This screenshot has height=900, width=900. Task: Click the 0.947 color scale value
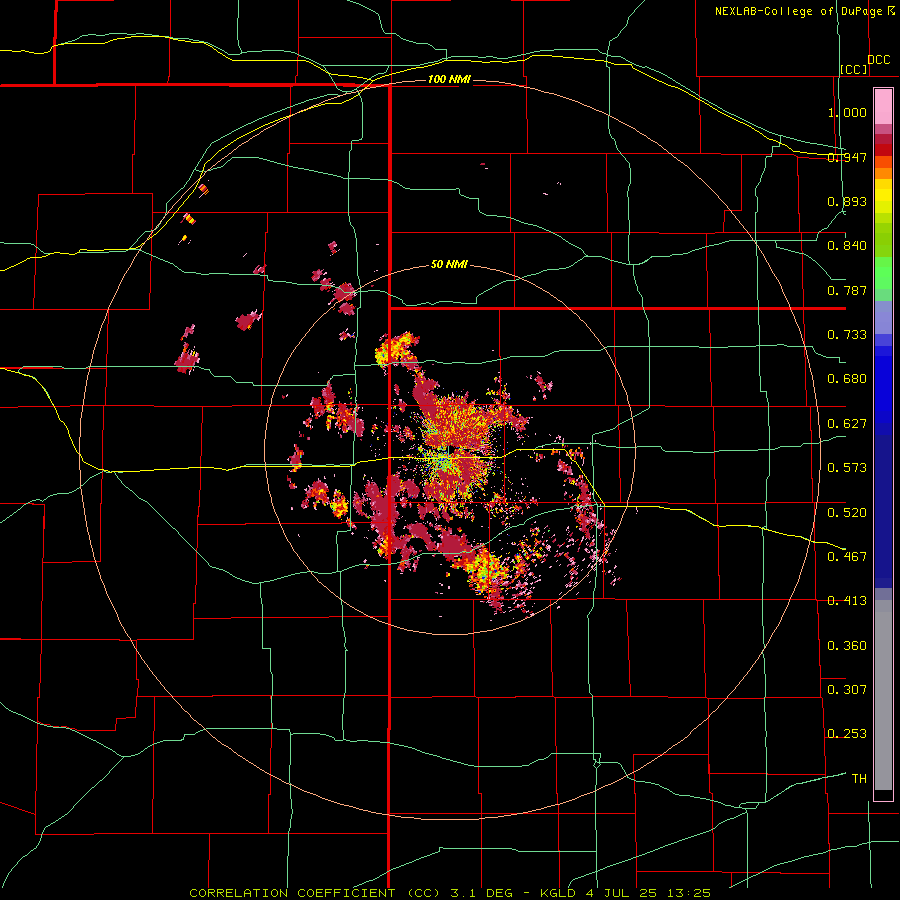click(847, 157)
